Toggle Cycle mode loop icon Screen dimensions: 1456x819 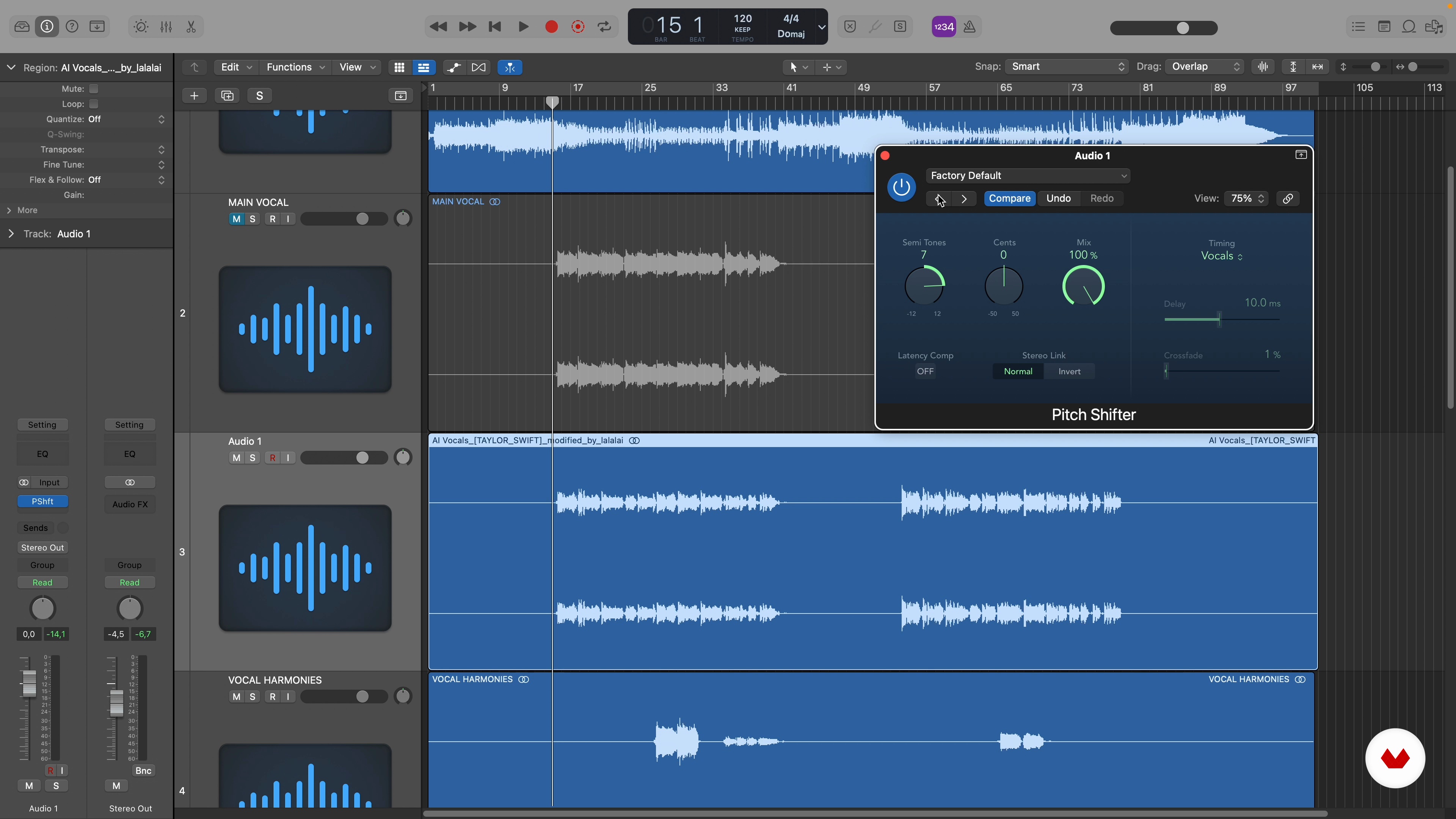[x=605, y=27]
